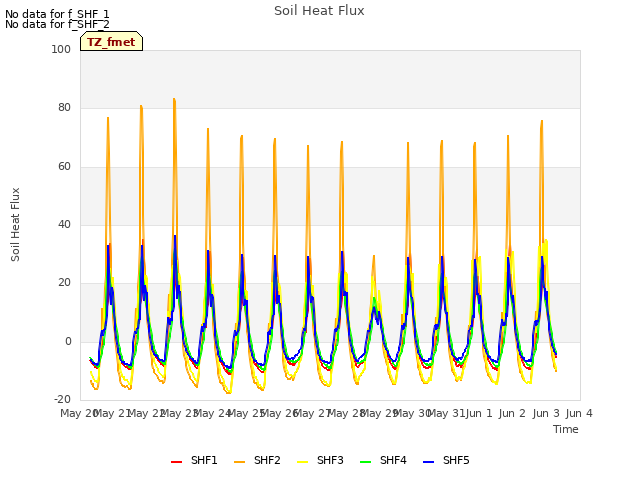The image size is (640, 480).
Task: Click the y-axis tick label -20
Action: click(x=62, y=400)
